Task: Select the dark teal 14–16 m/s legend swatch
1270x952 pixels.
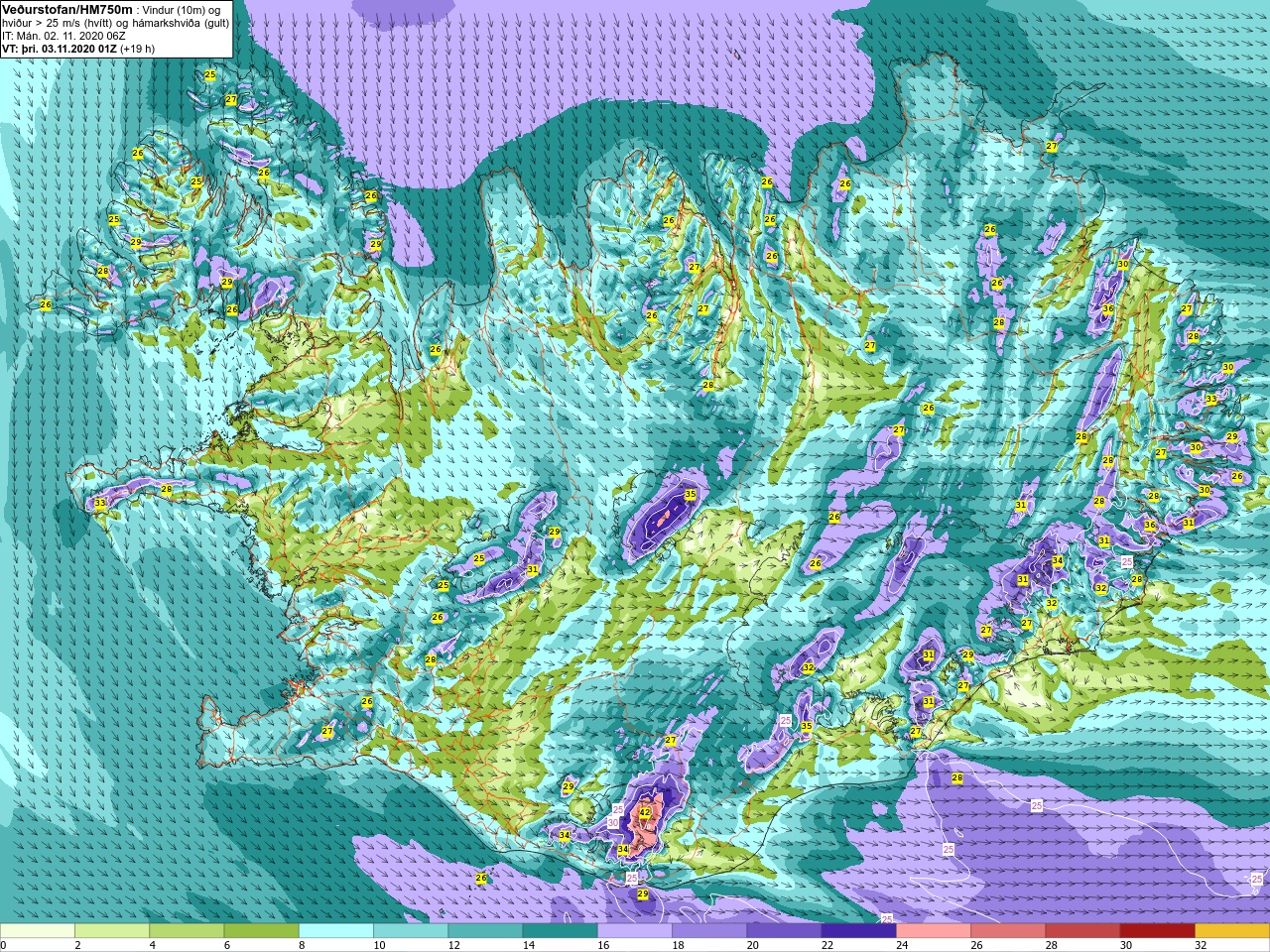Action: click(561, 931)
